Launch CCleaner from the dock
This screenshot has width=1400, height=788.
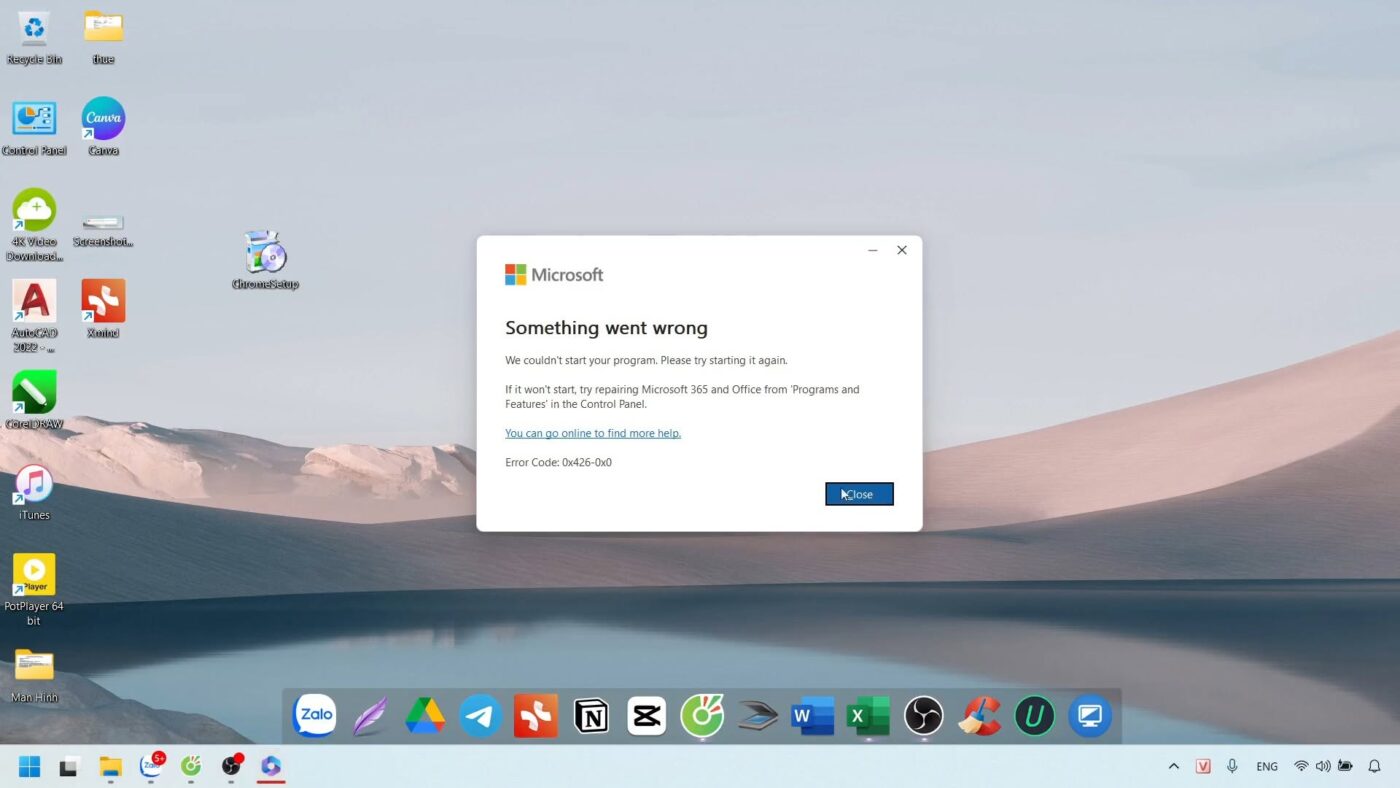[x=980, y=716]
